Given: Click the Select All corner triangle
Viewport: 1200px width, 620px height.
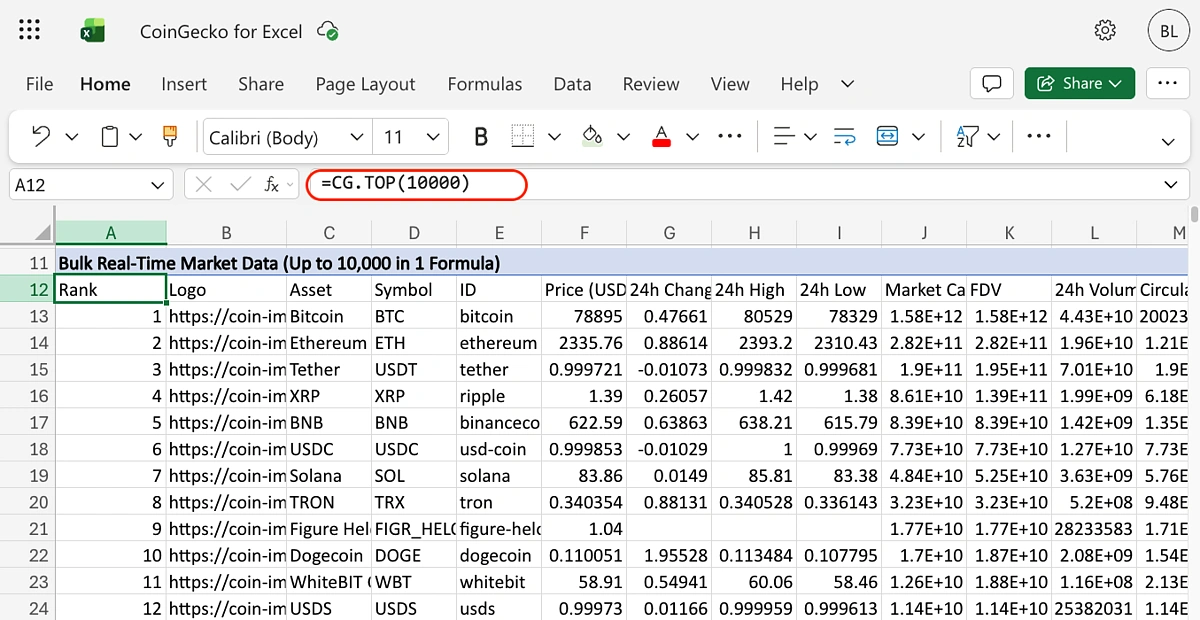Looking at the screenshot, I should pyautogui.click(x=42, y=233).
